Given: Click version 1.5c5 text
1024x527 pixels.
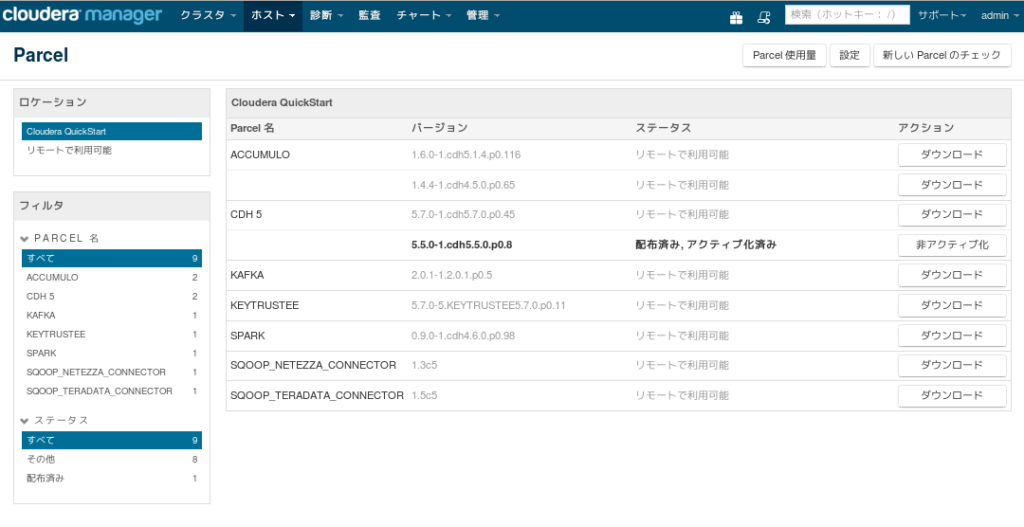Looking at the screenshot, I should point(424,395).
